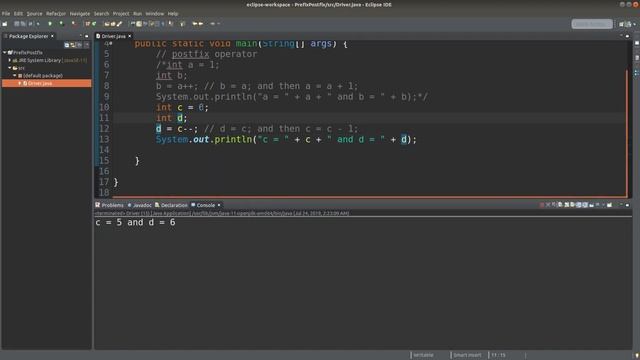Expand the JRE System Library node

click(10, 60)
